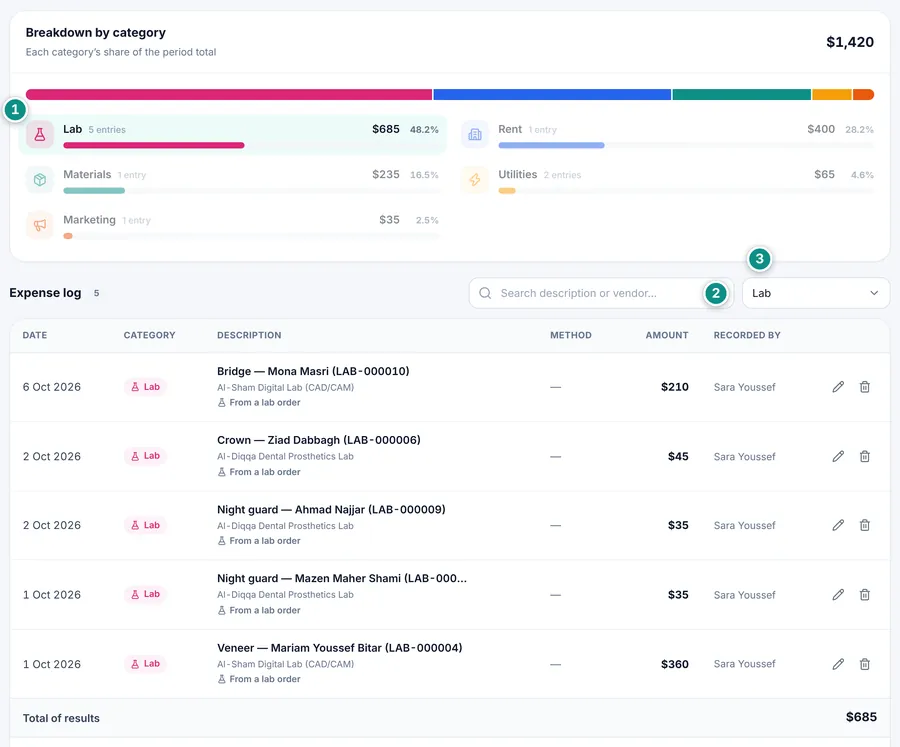Screen dimensions: 900x747
Task: Delete the Crown — Ziad Dabbagh expense
Action: (864, 456)
